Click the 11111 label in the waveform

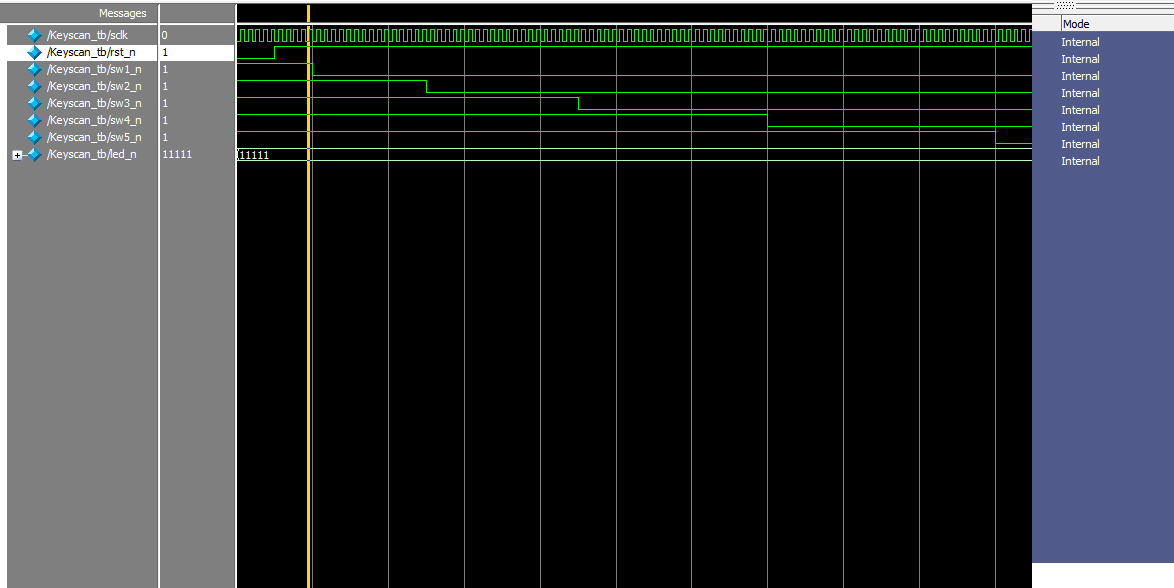254,155
